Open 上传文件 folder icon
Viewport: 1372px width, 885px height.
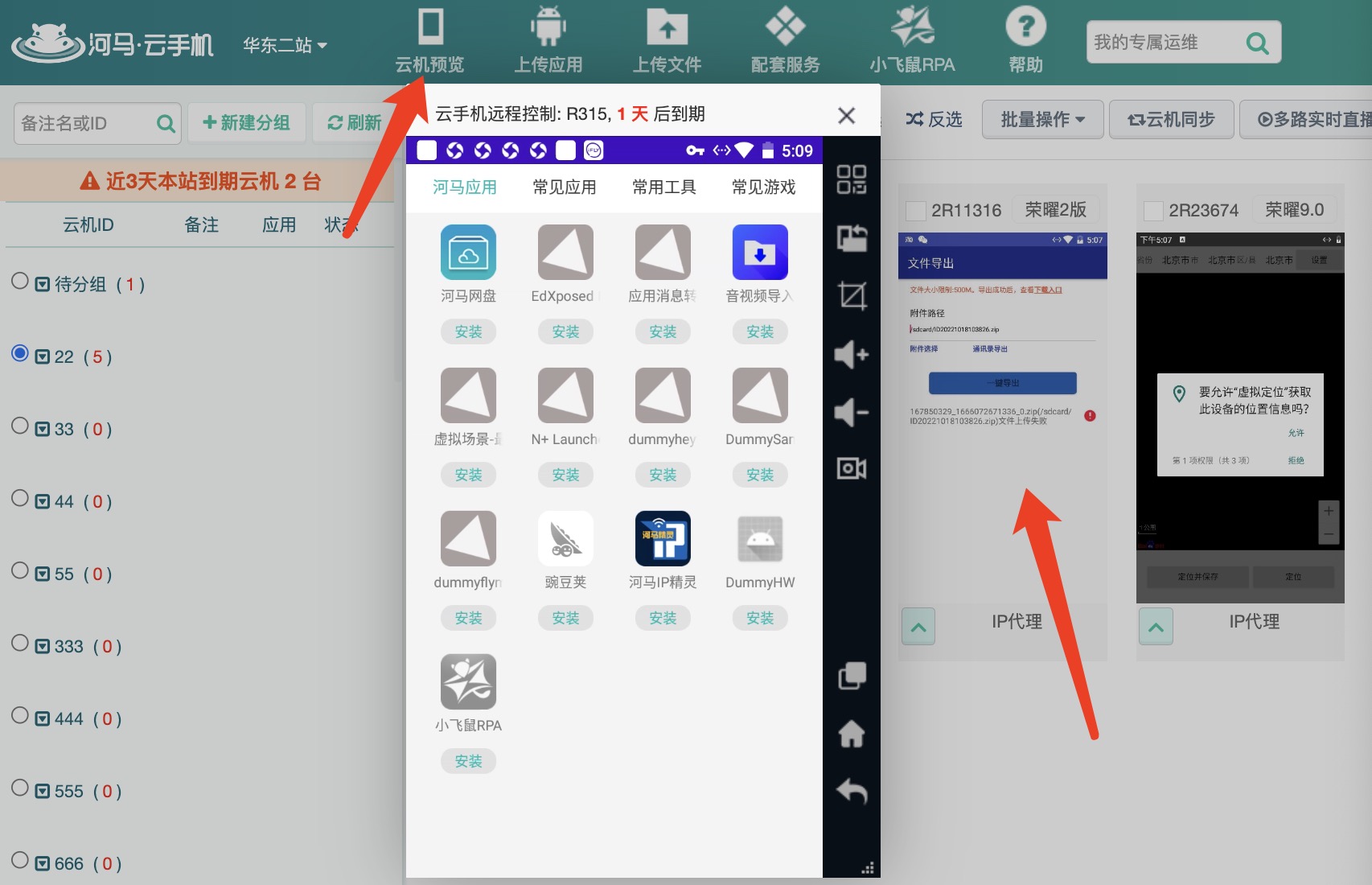point(668,27)
